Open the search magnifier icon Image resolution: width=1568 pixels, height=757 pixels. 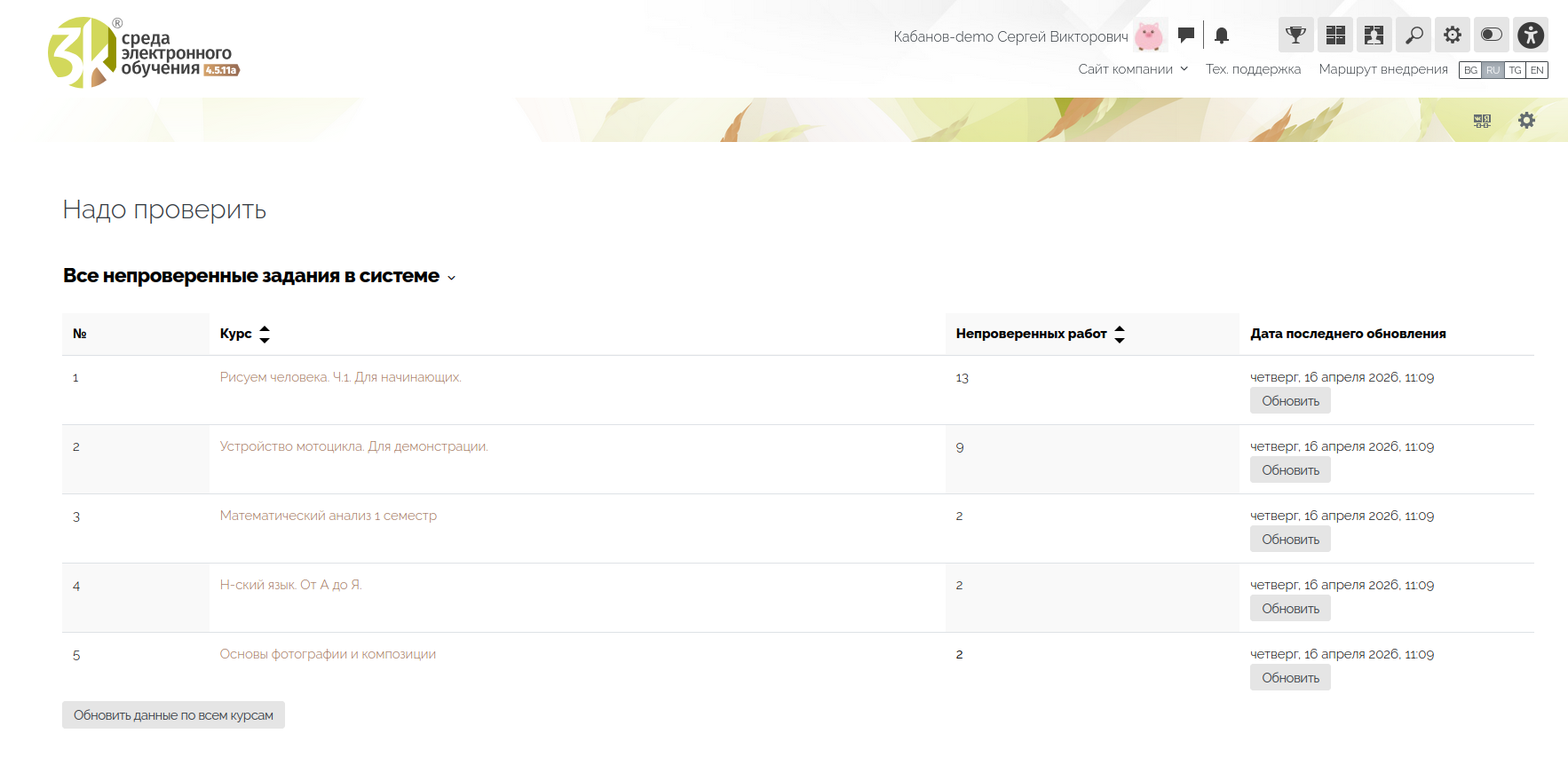click(x=1414, y=35)
